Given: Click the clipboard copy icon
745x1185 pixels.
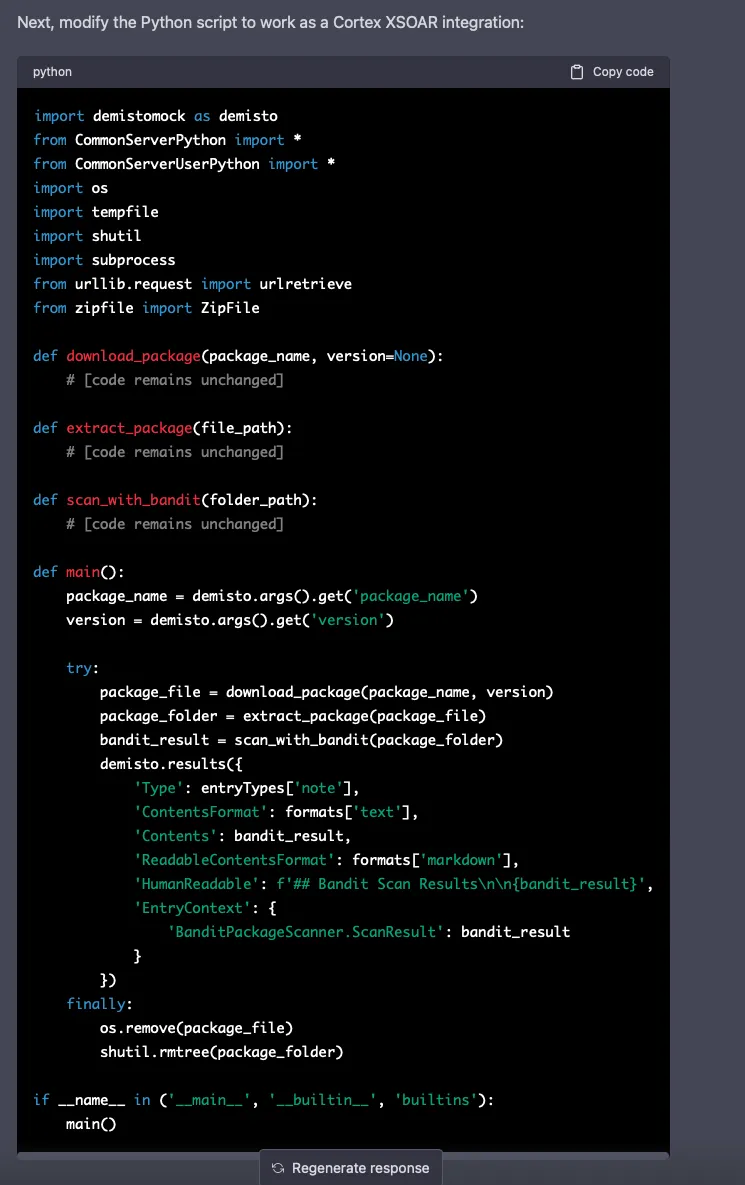Looking at the screenshot, I should click(577, 72).
